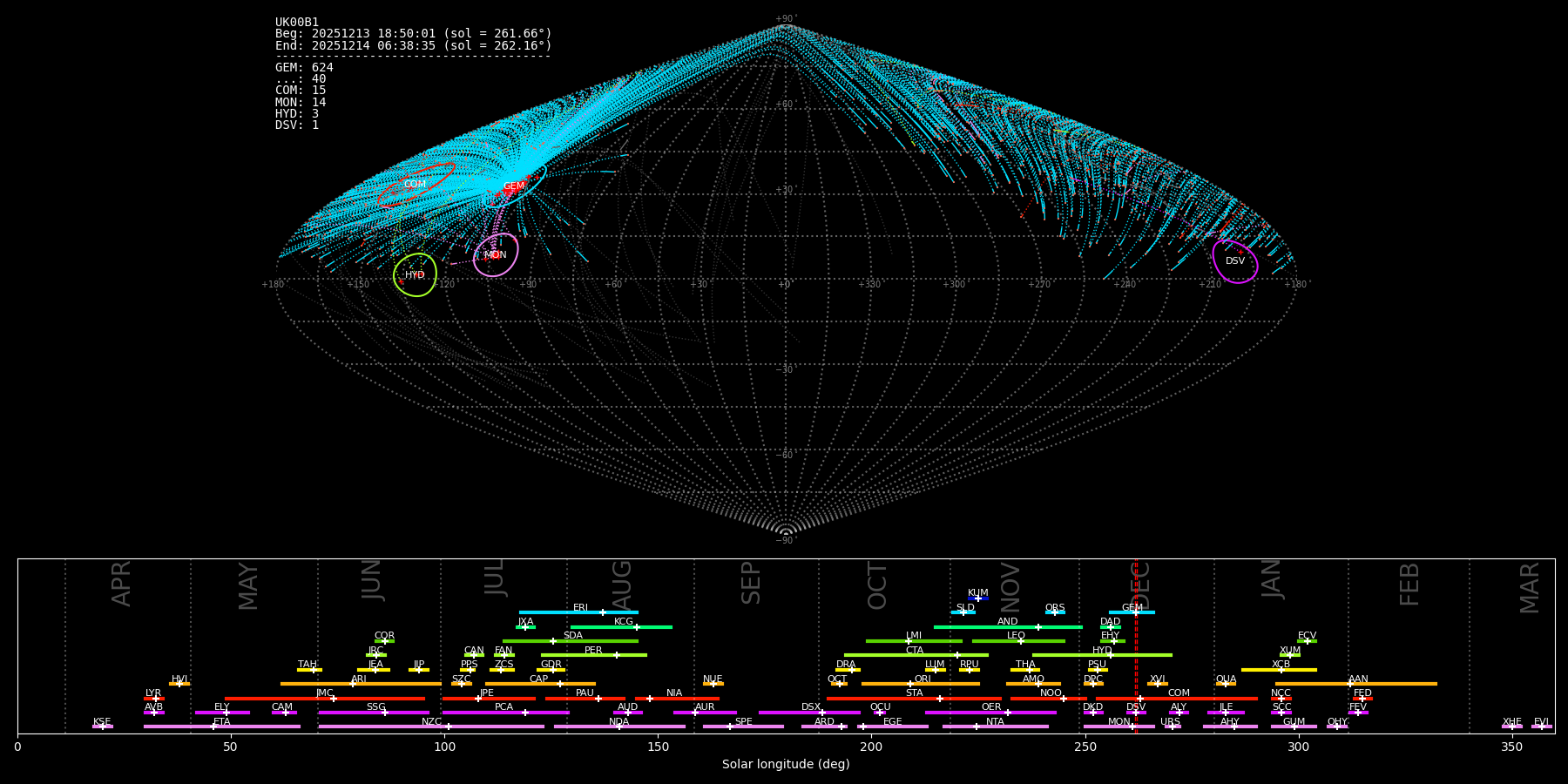Click the SPE shower bar on the timeline
The height and width of the screenshot is (784, 1568).
tap(743, 727)
